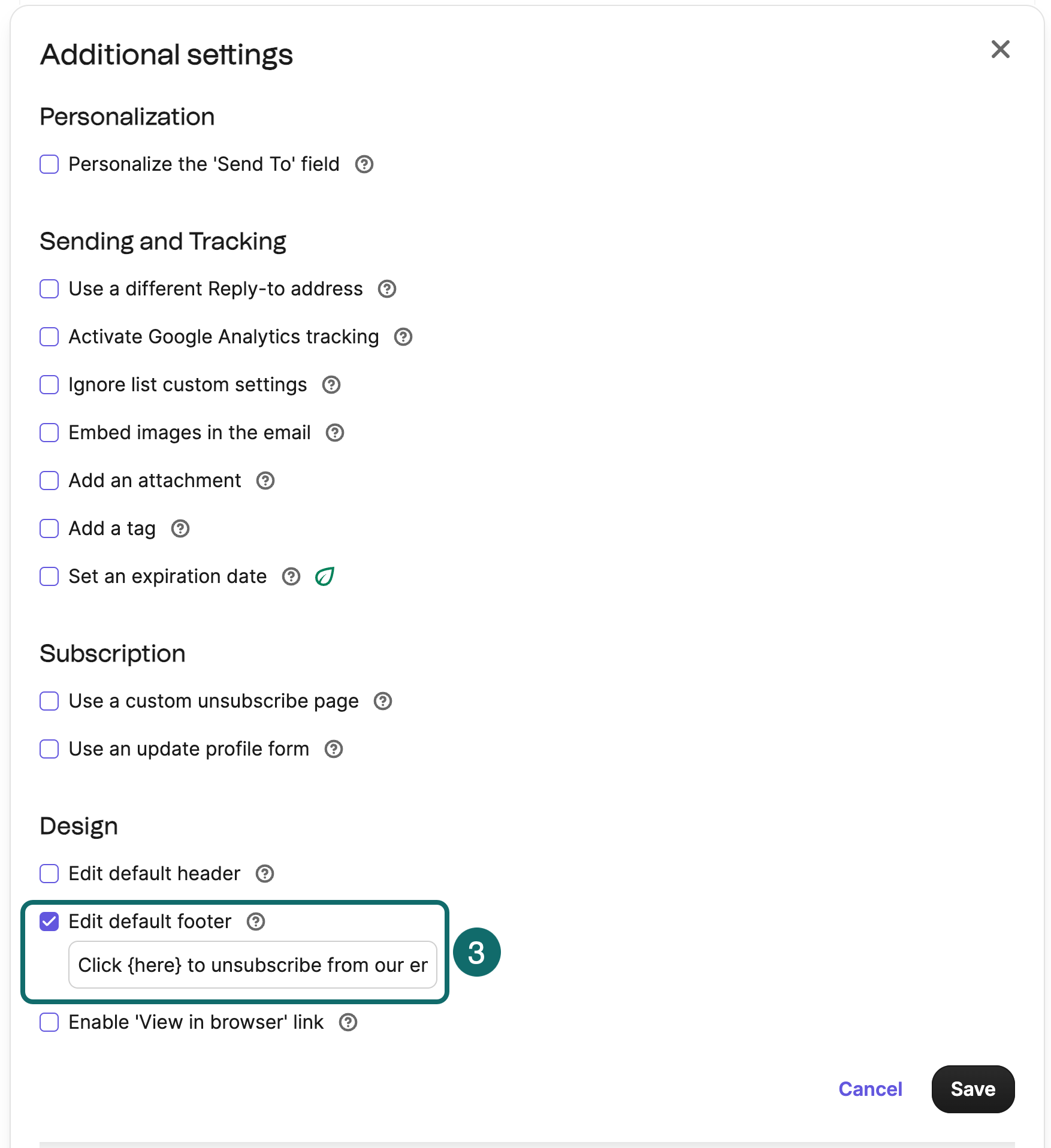Click help icon beside Edit default footer
Screen dimensions: 1051x1148
(x=256, y=922)
